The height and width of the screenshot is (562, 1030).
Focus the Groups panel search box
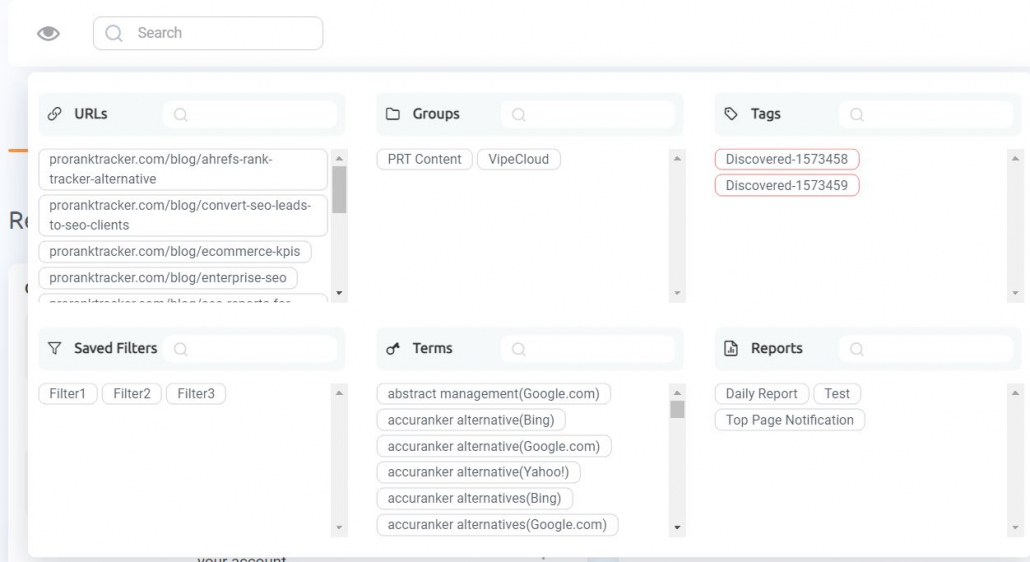click(588, 114)
